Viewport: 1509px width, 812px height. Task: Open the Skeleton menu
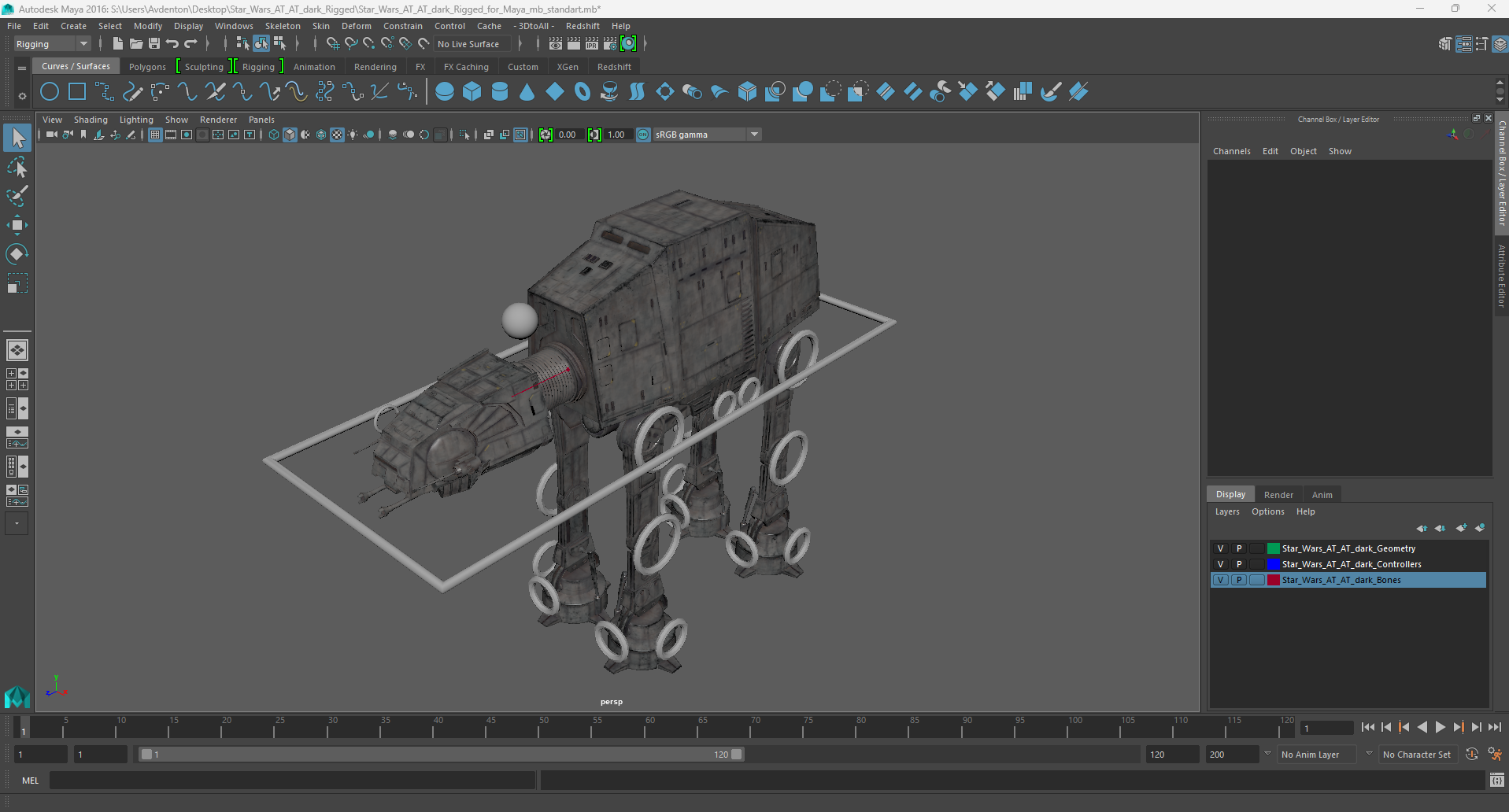tap(283, 26)
